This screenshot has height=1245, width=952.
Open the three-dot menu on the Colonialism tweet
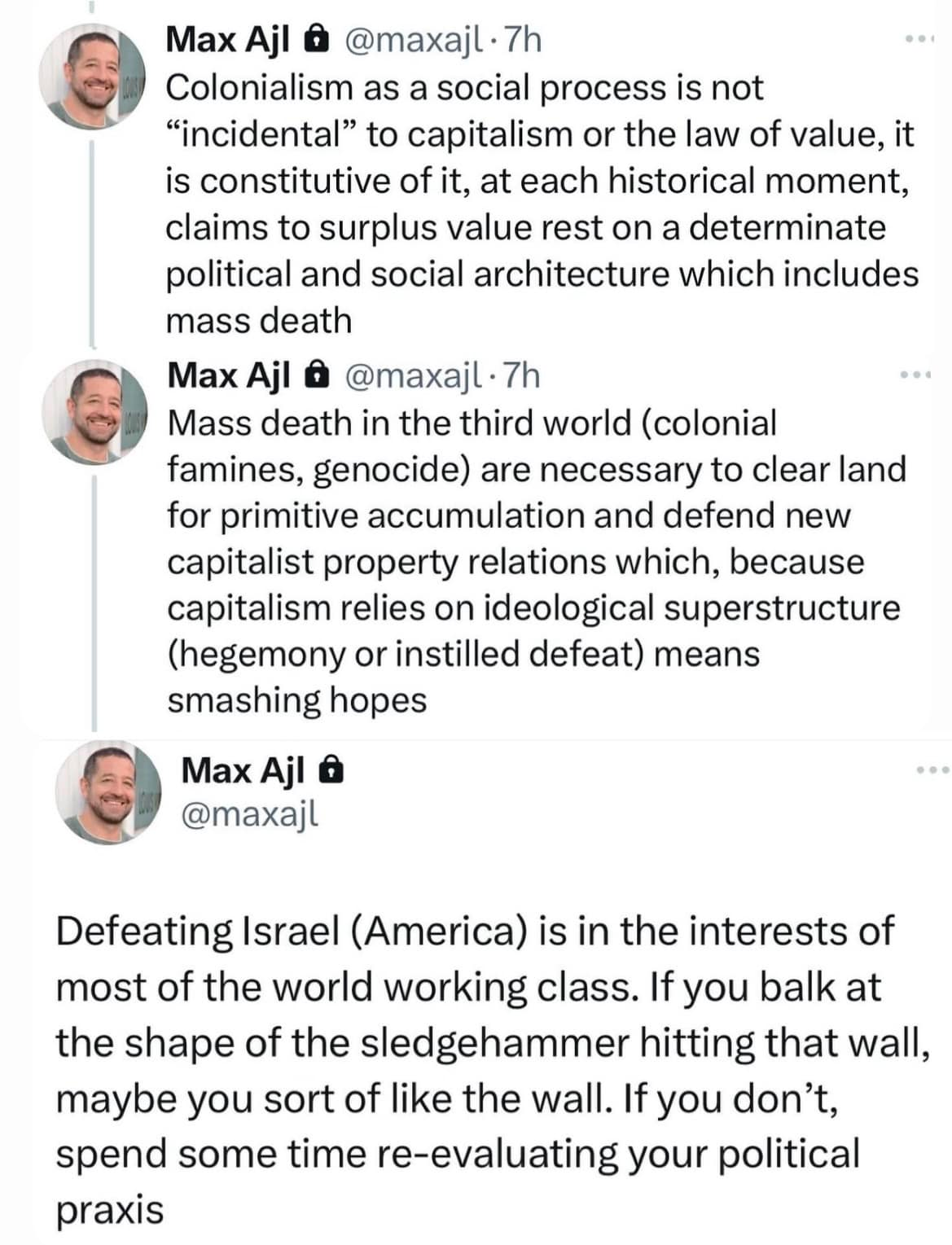919,39
